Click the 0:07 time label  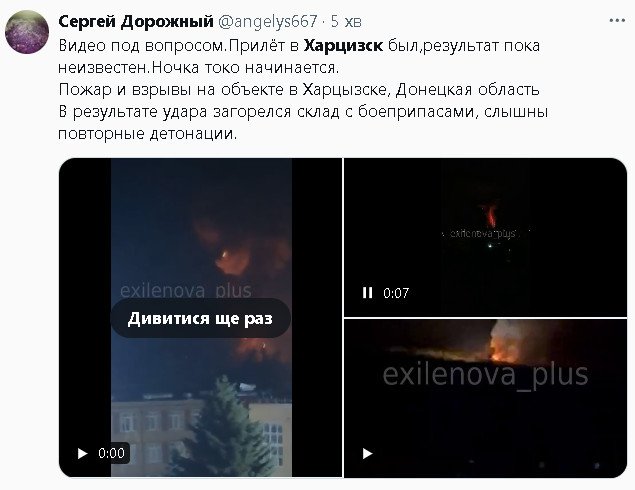click(396, 293)
